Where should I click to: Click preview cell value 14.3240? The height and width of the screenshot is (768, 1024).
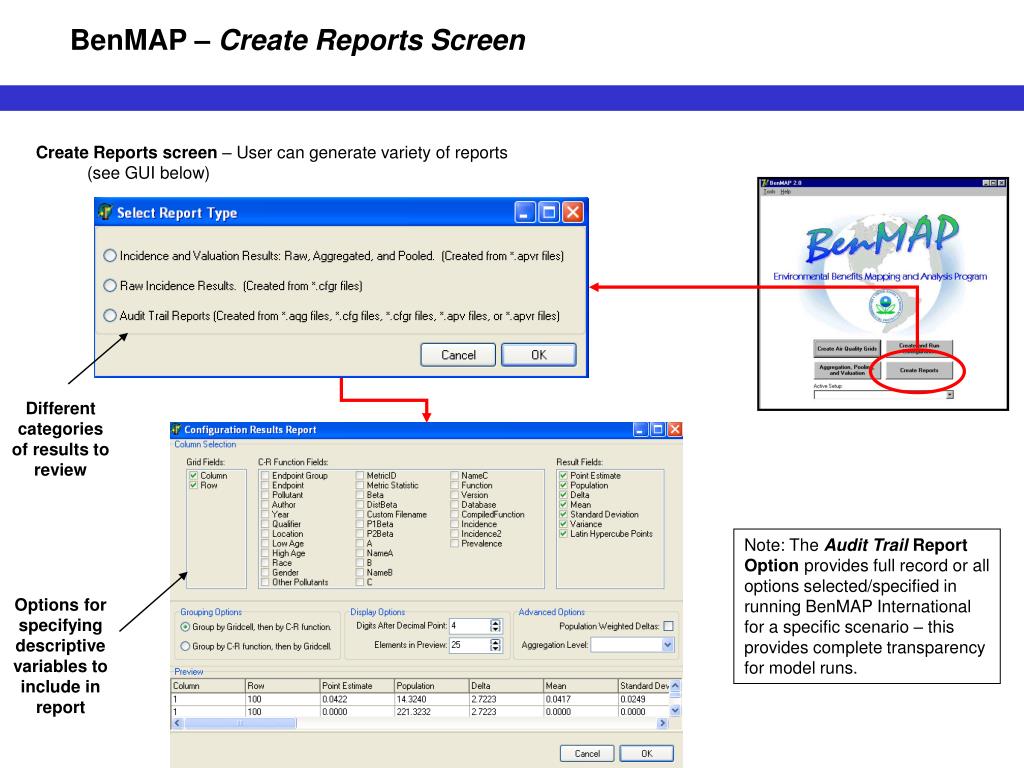point(431,699)
